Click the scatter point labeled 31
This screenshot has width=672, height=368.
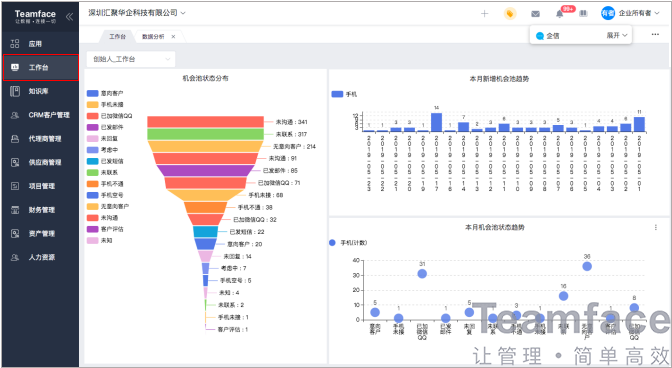pyautogui.click(x=422, y=273)
